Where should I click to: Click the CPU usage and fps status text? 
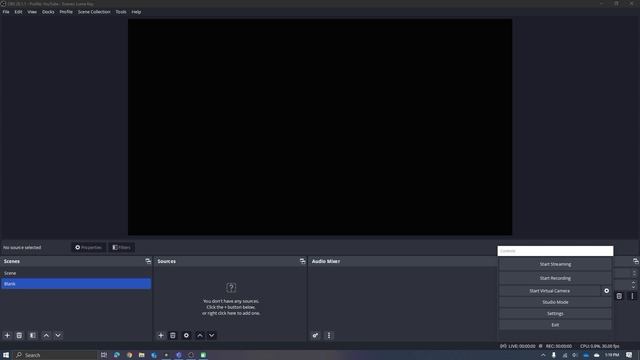599,346
